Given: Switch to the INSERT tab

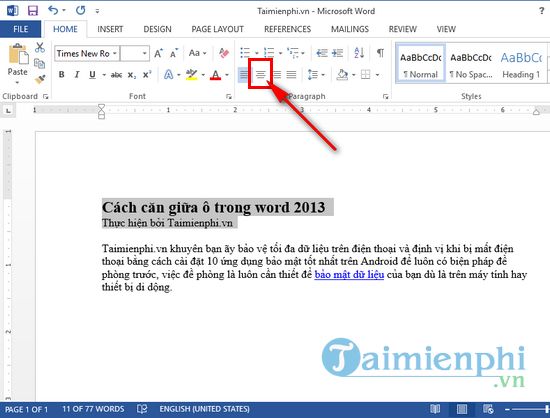Looking at the screenshot, I should (110, 29).
